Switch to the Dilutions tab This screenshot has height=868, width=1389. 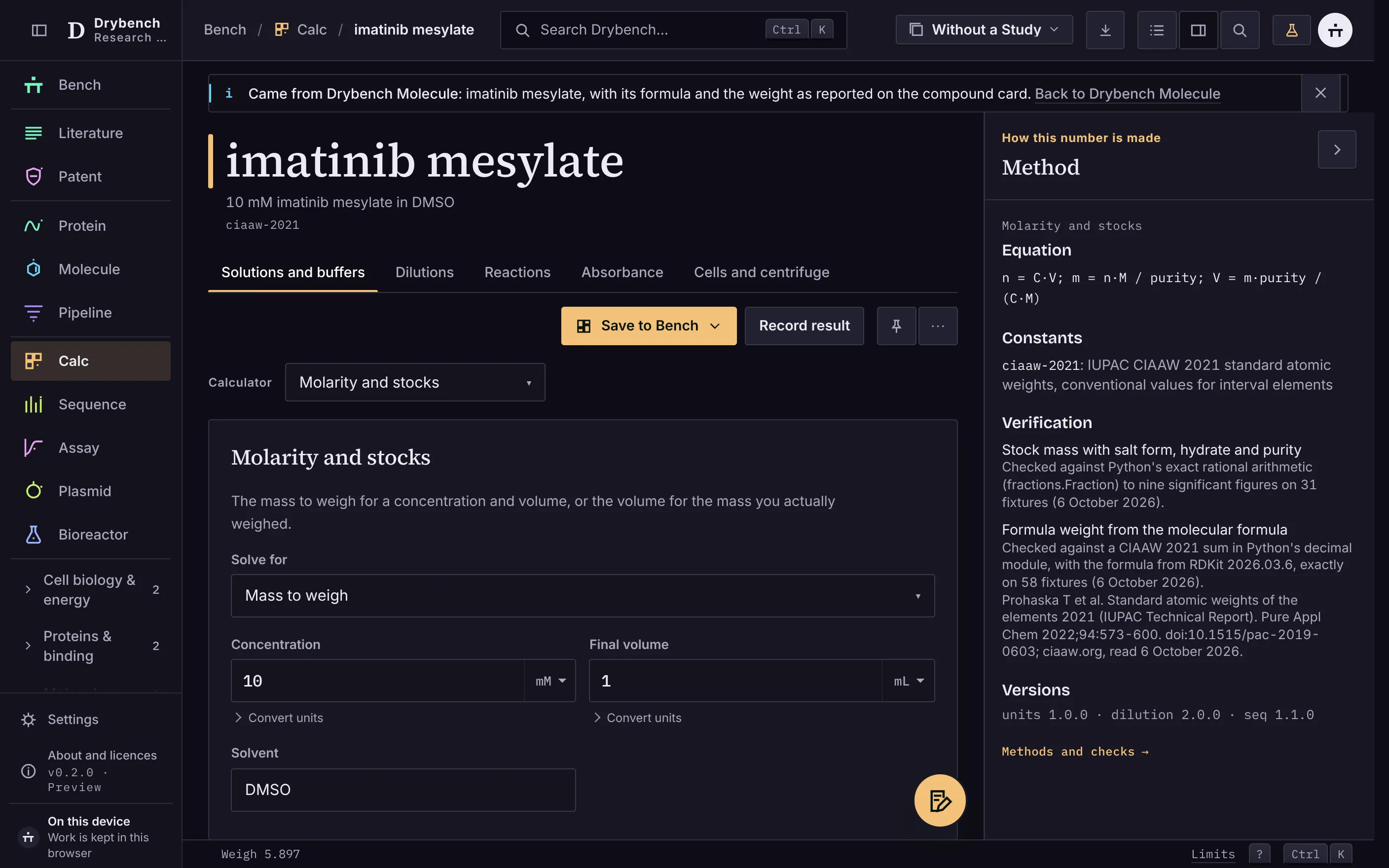pyautogui.click(x=424, y=272)
